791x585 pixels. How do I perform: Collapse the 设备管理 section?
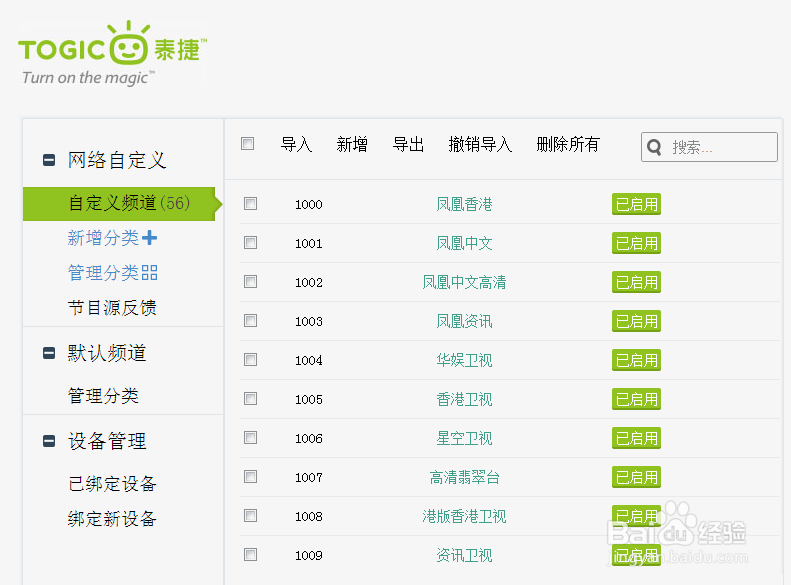click(x=49, y=441)
